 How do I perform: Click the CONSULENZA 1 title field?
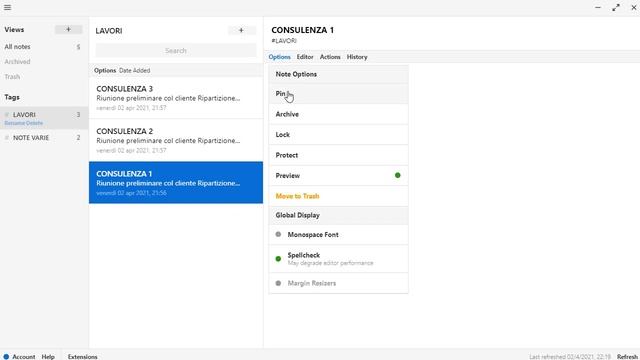coord(302,30)
